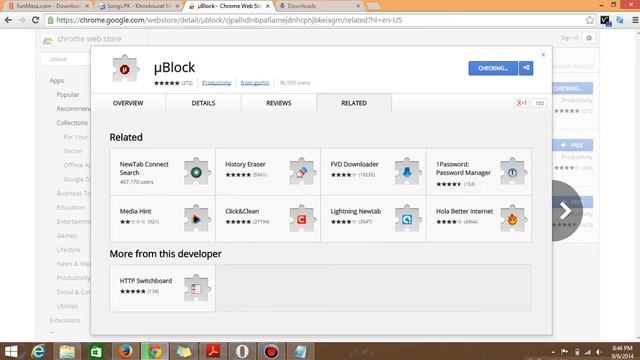Launch Internet Explorer from taskbar
Screen dimensions: 640x360
pyautogui.click(x=38, y=351)
